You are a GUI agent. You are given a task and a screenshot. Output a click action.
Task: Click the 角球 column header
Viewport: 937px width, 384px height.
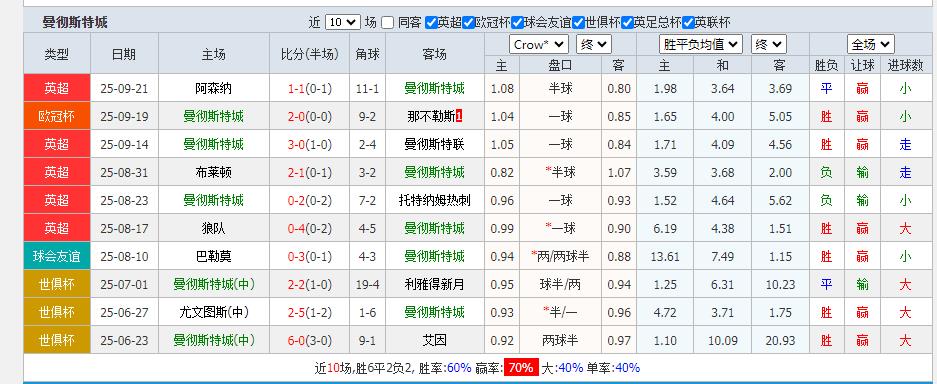(368, 54)
